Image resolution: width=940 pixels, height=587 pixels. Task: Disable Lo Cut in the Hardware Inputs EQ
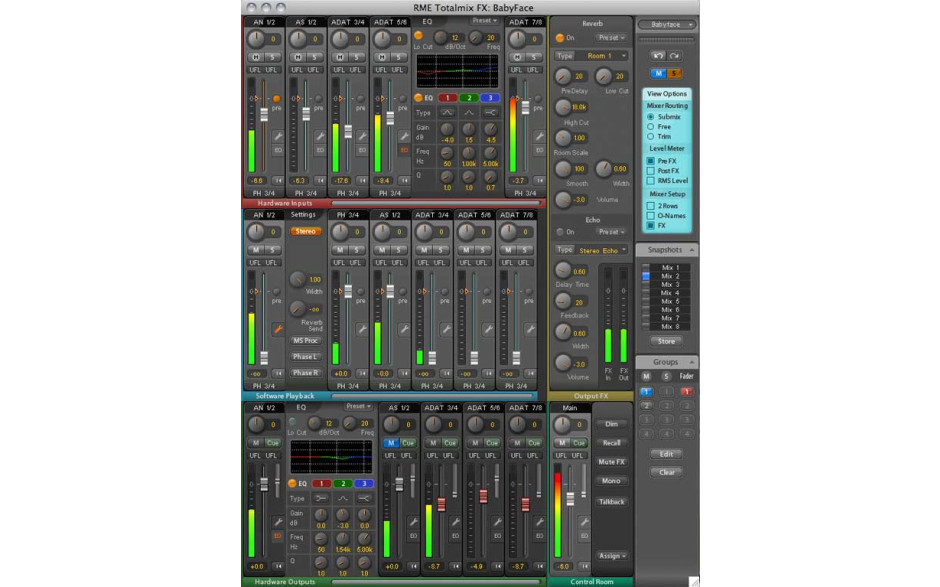[x=418, y=35]
